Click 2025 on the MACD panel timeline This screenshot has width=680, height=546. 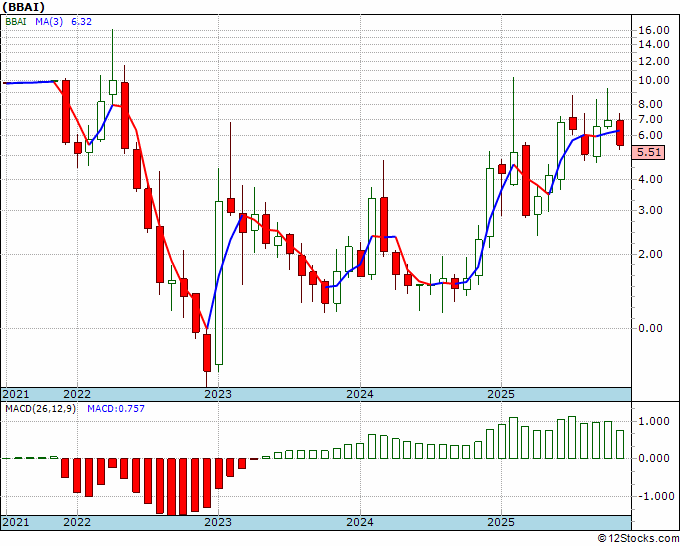(x=501, y=522)
